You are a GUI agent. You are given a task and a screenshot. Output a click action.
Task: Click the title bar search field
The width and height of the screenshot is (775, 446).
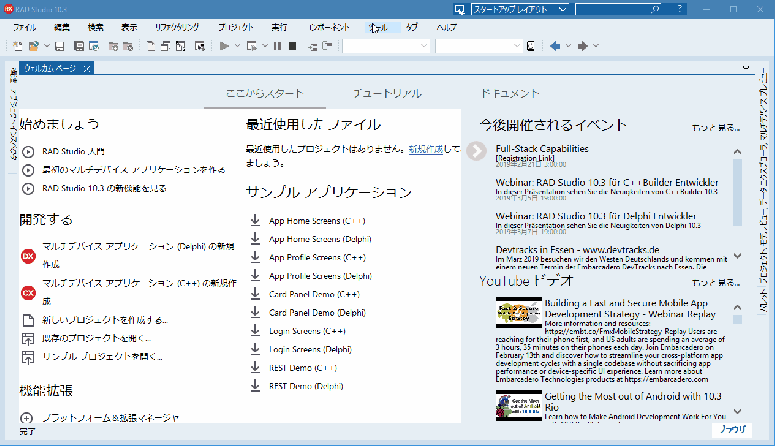[618, 9]
